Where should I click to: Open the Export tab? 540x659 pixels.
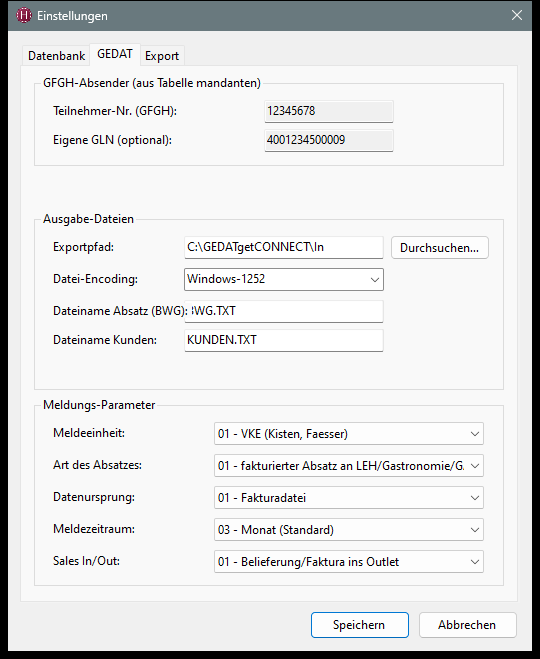pyautogui.click(x=162, y=55)
